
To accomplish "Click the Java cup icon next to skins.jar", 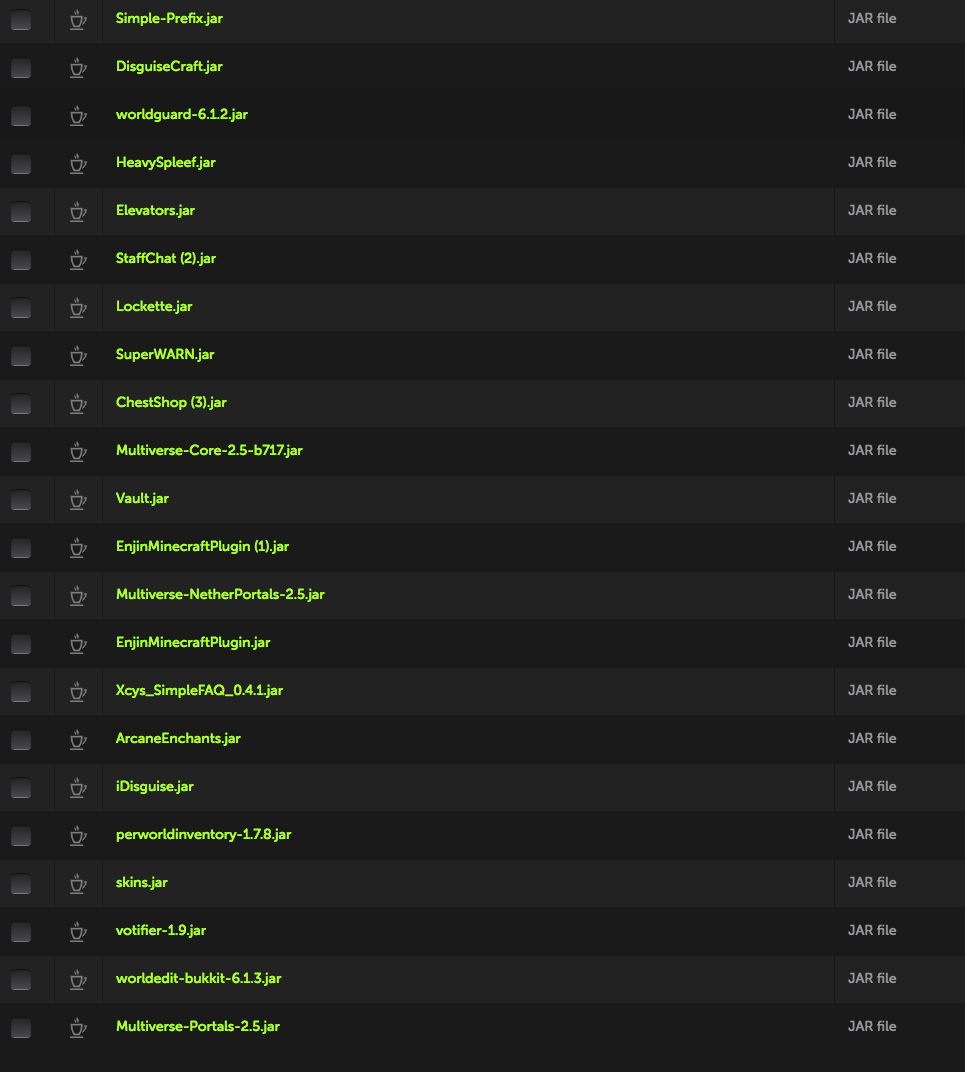I will tap(78, 884).
